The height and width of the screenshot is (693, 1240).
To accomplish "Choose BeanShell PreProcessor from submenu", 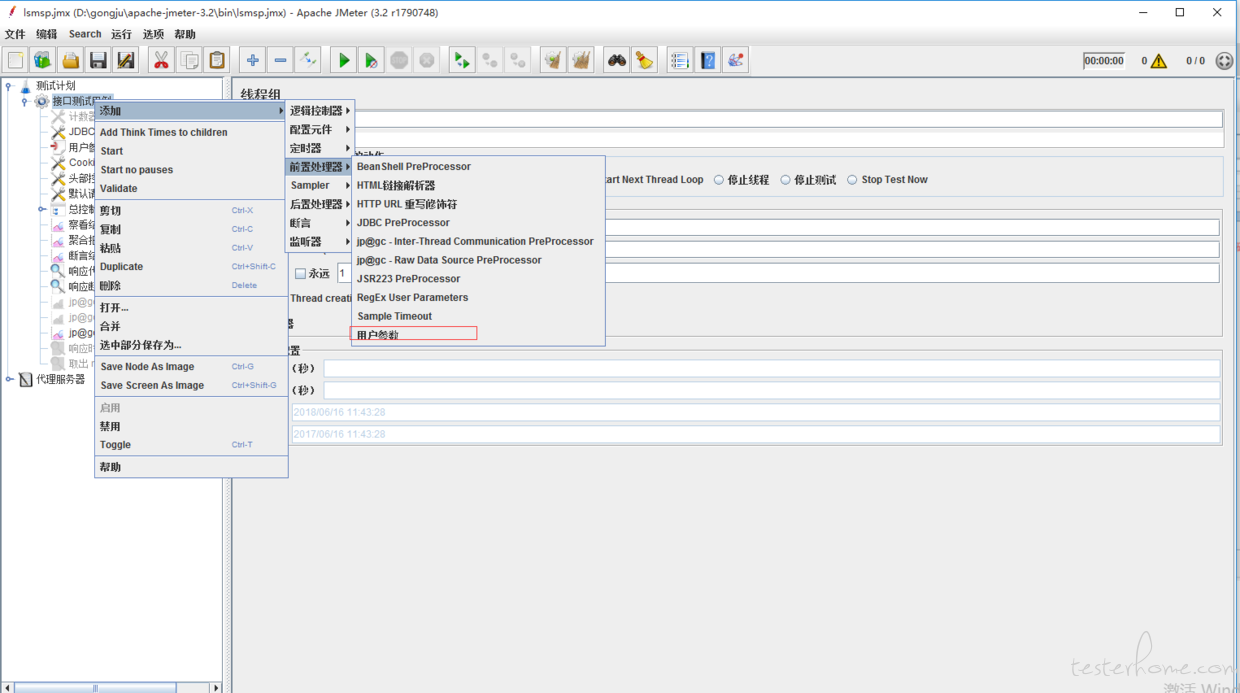I will (478, 167).
